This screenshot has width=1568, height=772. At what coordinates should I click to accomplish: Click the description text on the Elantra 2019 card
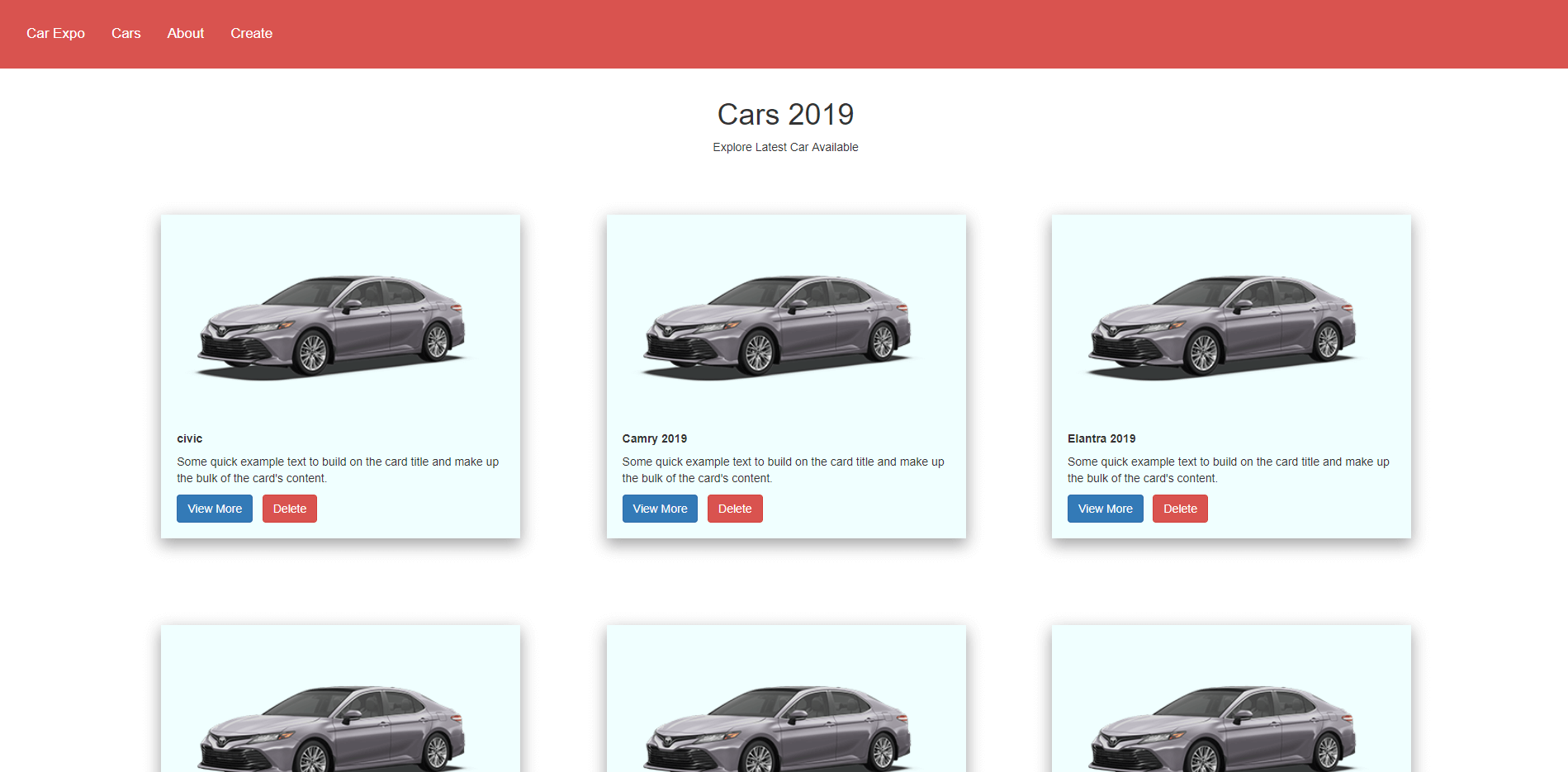tap(1229, 470)
